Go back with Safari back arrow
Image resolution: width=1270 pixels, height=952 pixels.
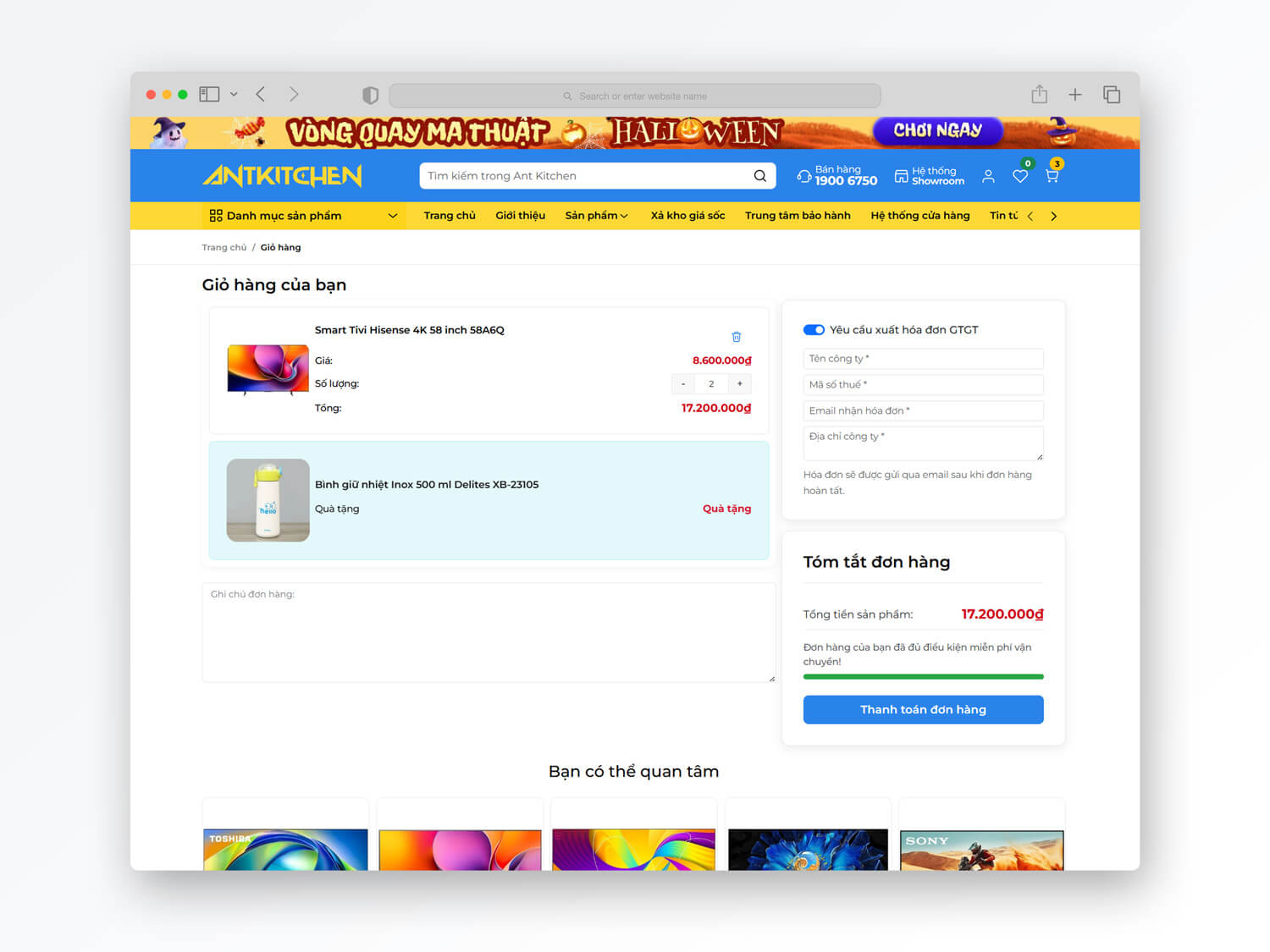click(261, 94)
